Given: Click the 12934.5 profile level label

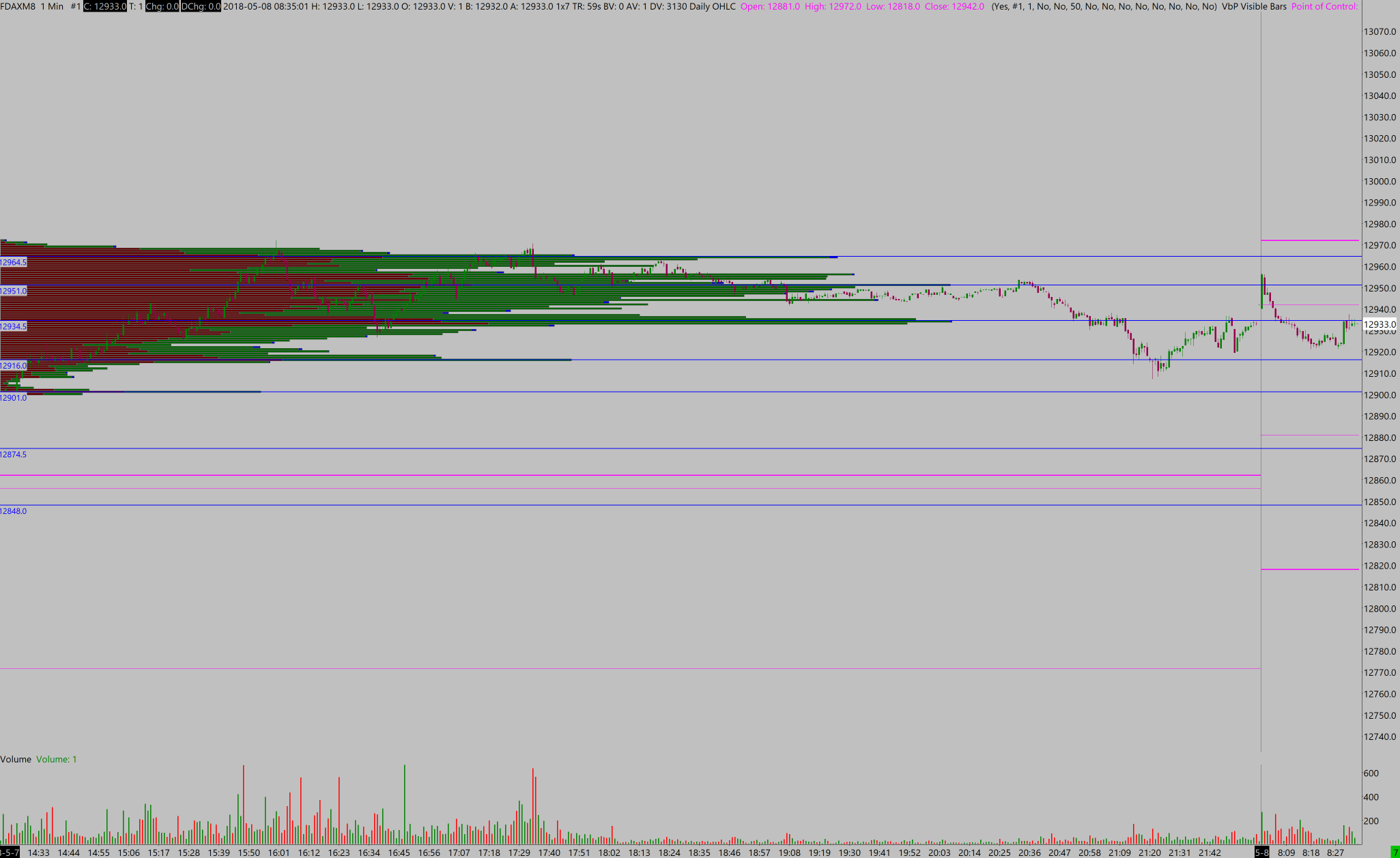Looking at the screenshot, I should (14, 326).
